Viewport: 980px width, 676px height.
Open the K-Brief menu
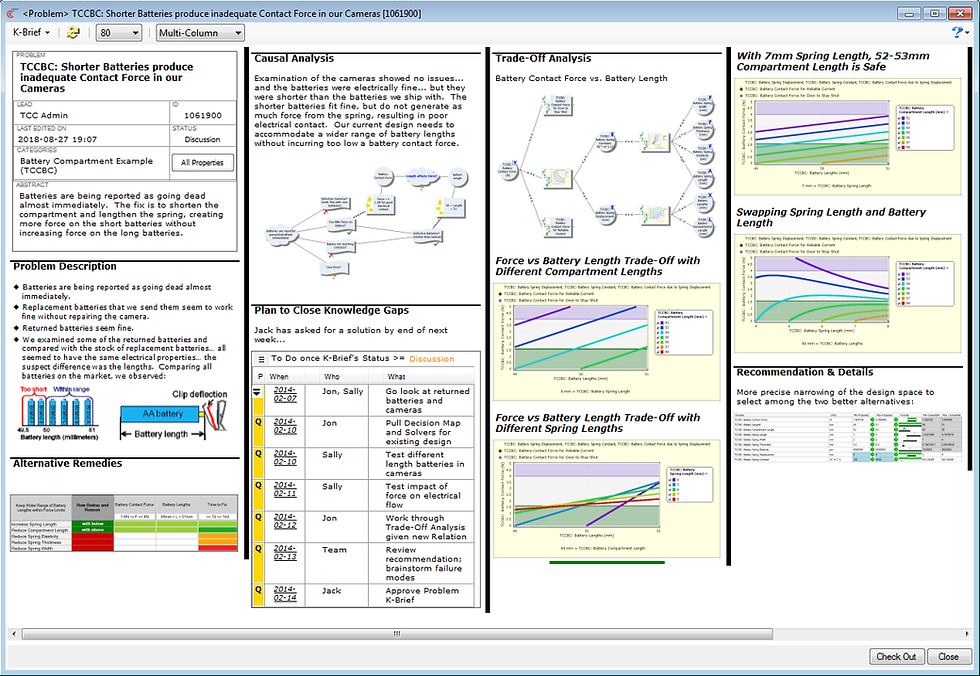[x=31, y=32]
